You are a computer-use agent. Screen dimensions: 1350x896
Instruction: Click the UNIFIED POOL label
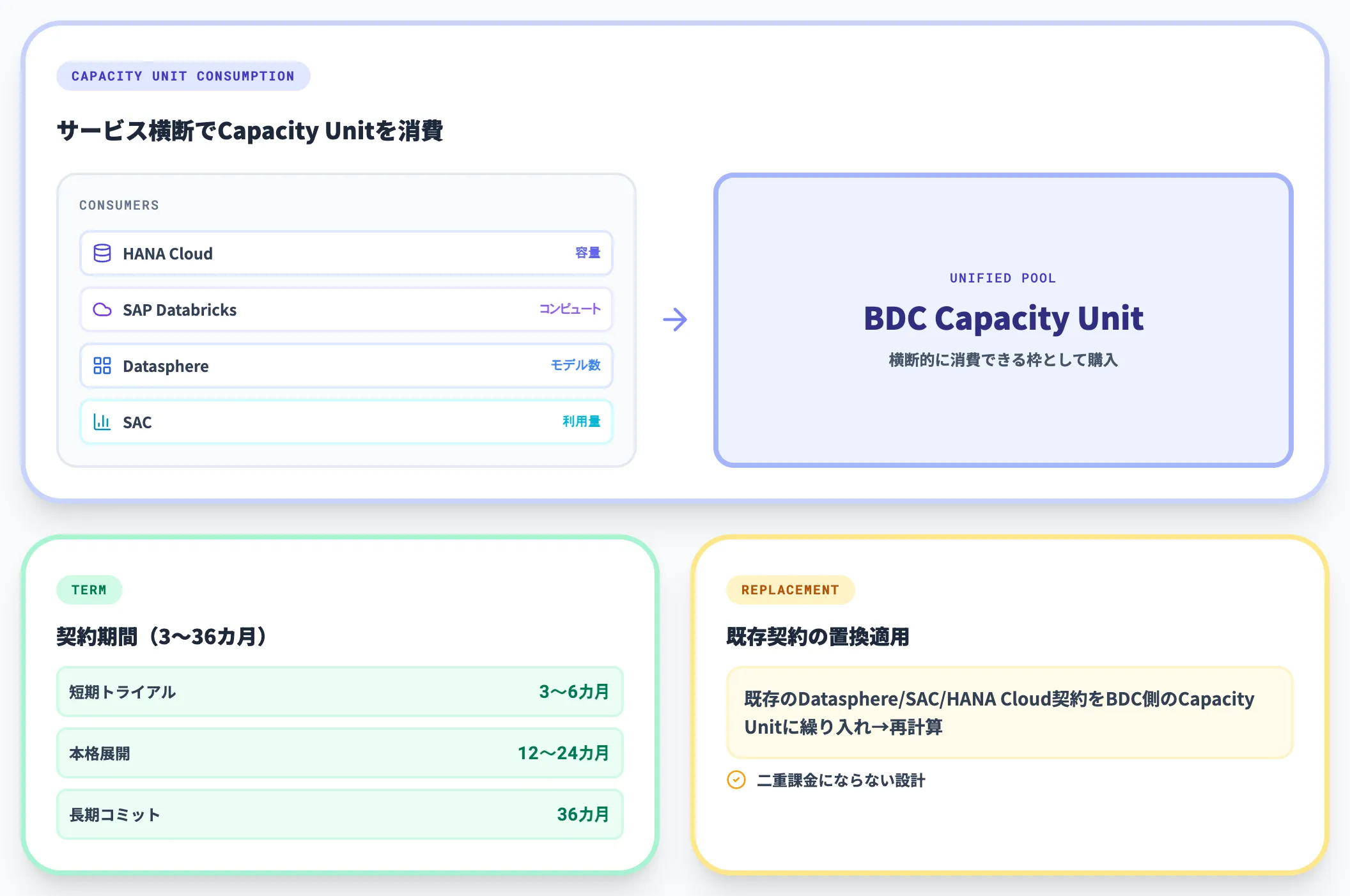(x=1003, y=278)
